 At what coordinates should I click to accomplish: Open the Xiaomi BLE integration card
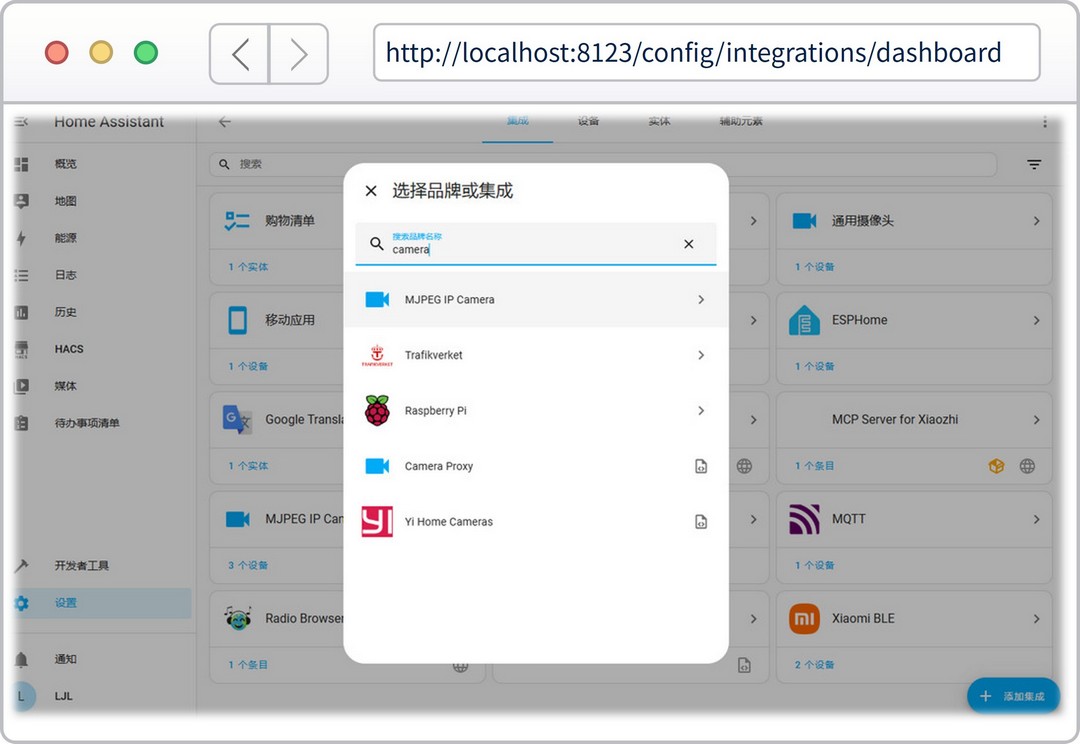[x=914, y=619]
